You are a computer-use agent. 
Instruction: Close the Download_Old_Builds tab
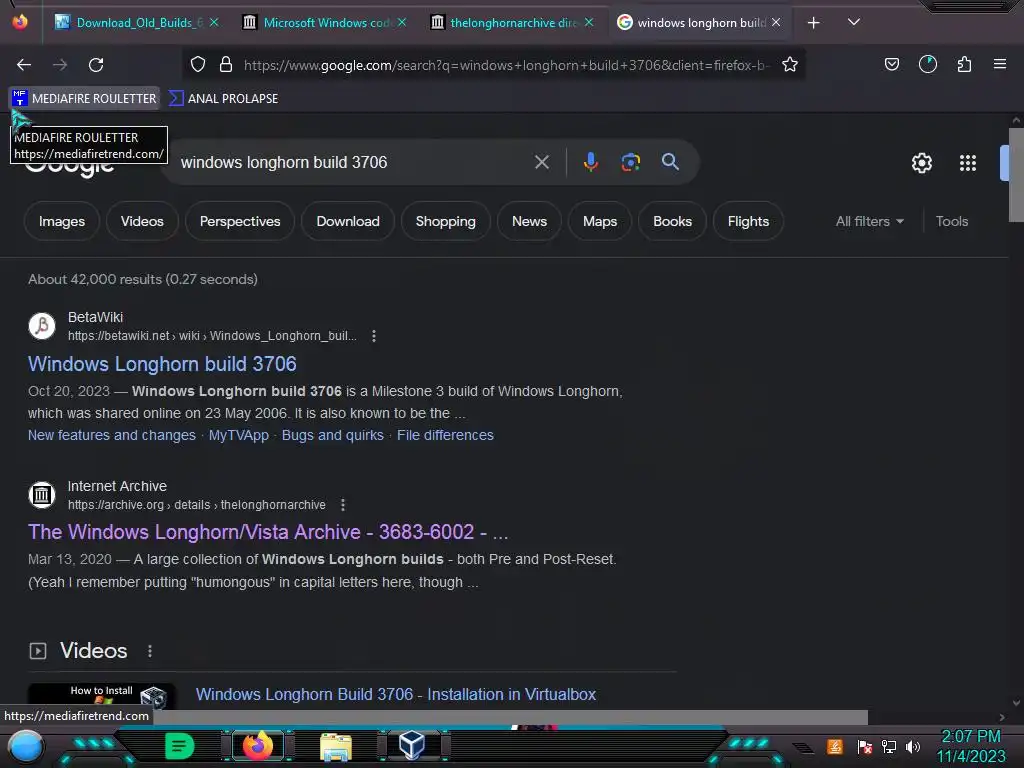[214, 23]
